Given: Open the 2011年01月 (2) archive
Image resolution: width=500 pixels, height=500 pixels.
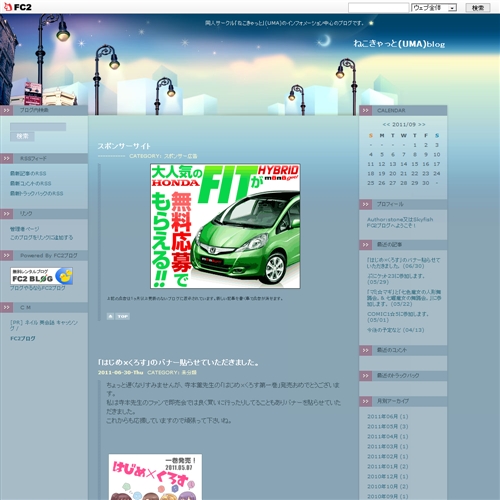Looking at the screenshot, I should tap(388, 467).
